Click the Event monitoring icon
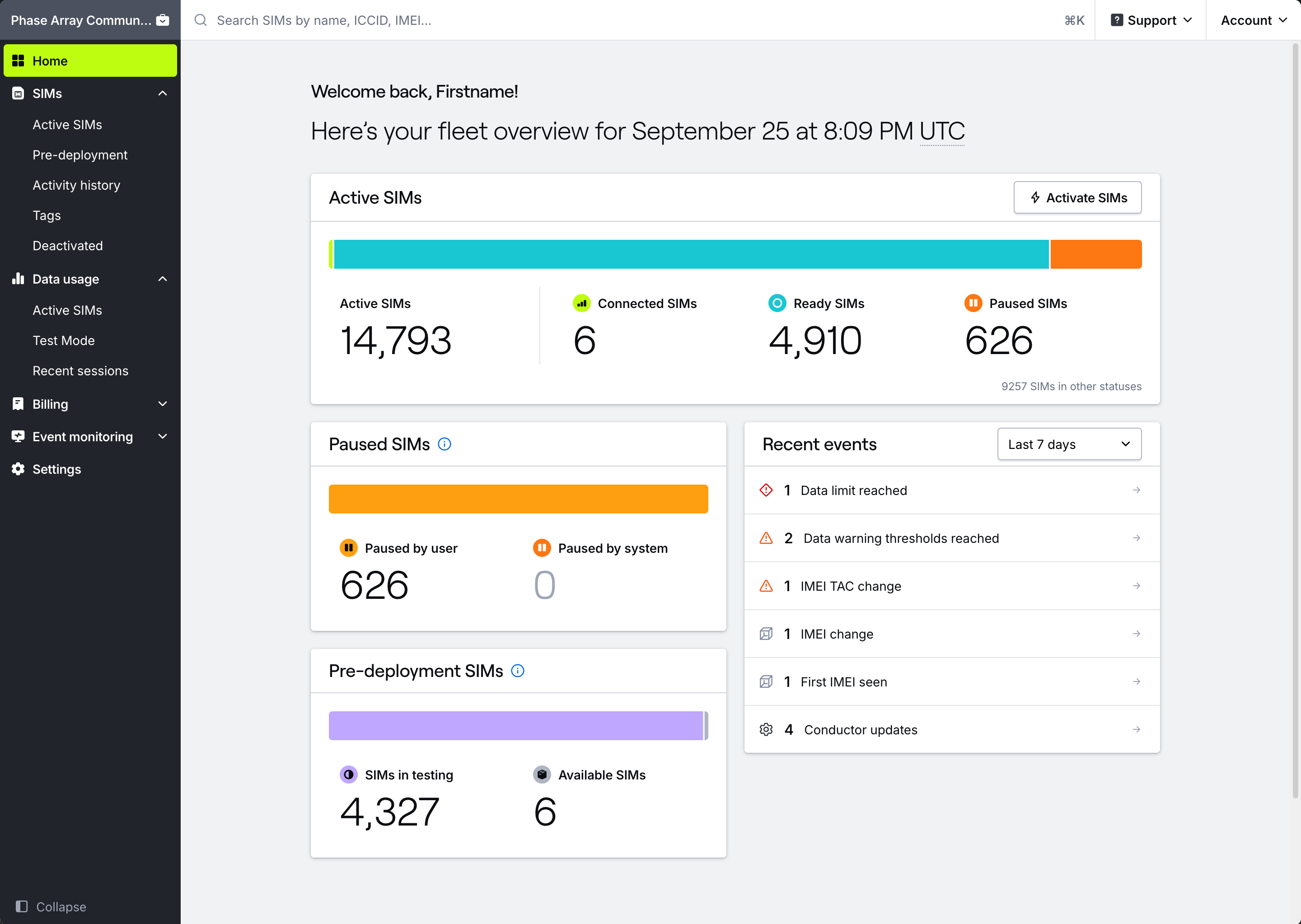The height and width of the screenshot is (924, 1301). [x=18, y=436]
